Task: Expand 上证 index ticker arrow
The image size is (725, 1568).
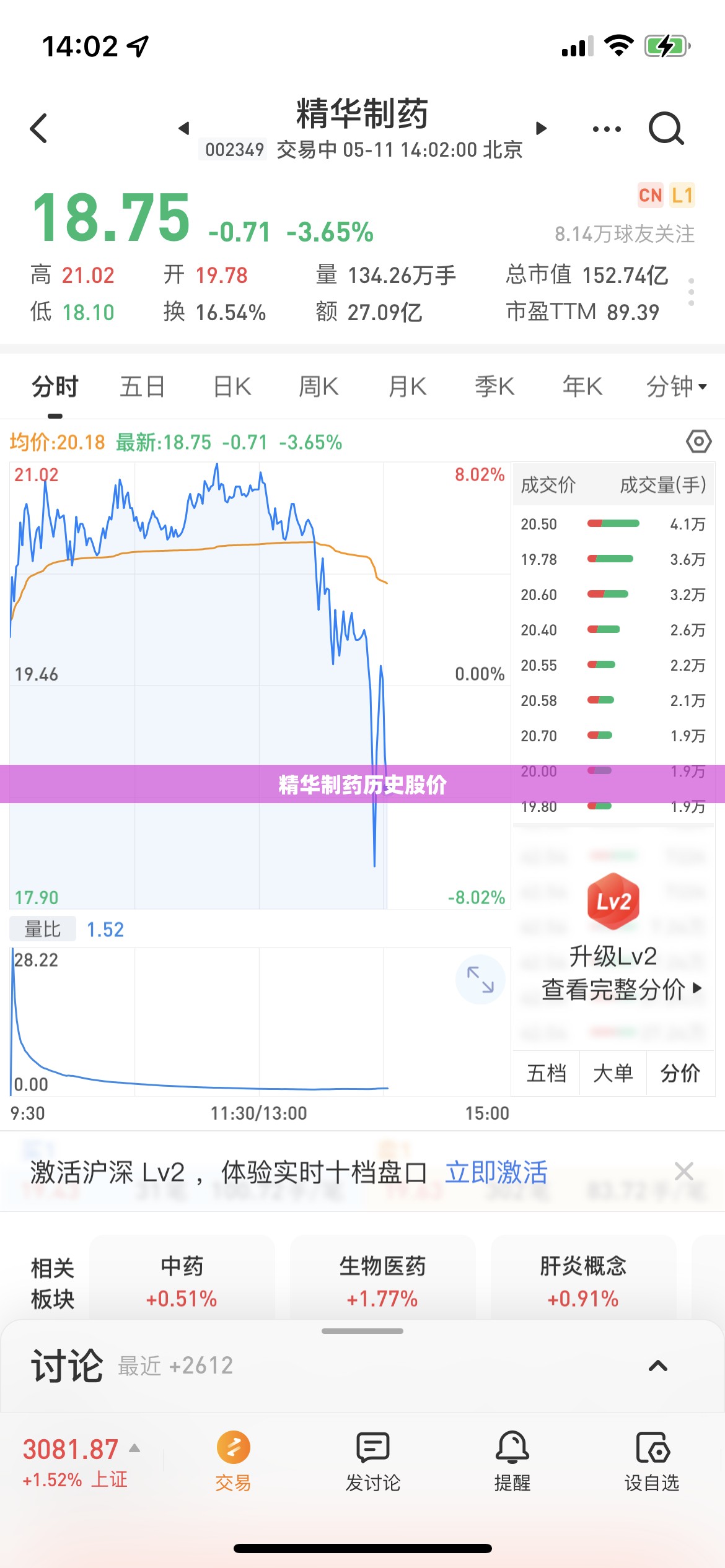Action: point(134,1448)
